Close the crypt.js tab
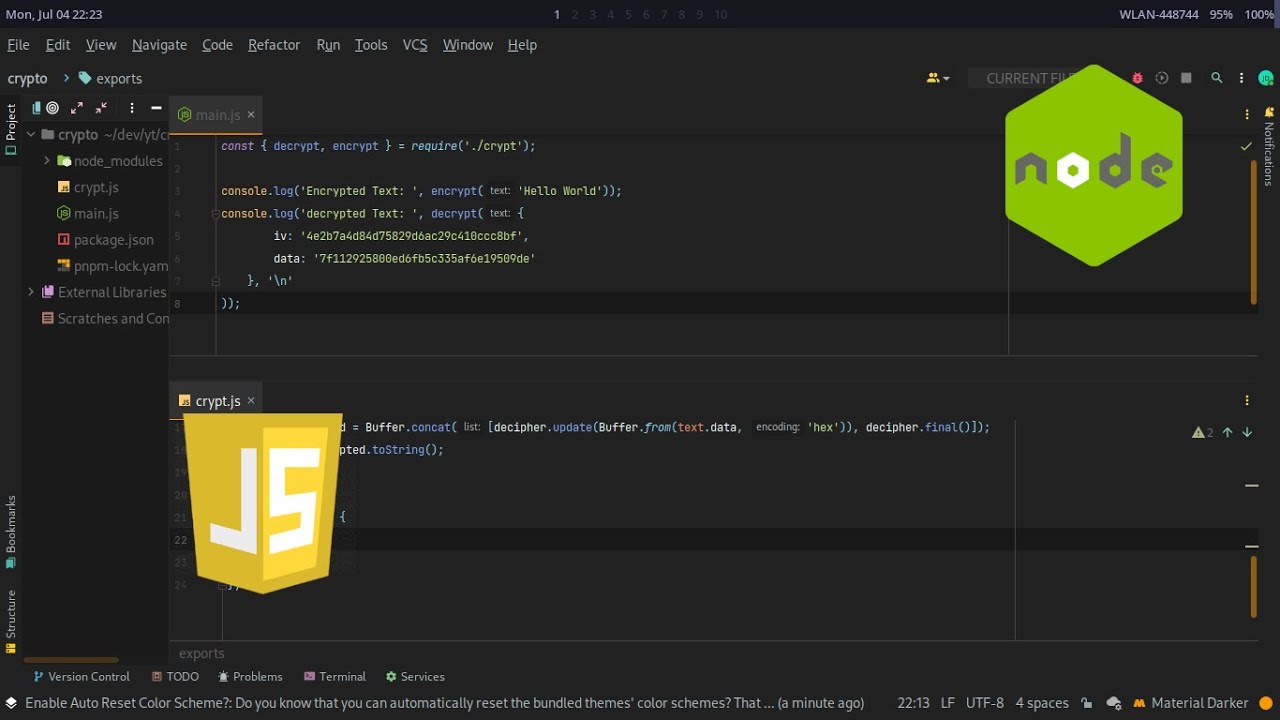The image size is (1280, 720). [251, 400]
